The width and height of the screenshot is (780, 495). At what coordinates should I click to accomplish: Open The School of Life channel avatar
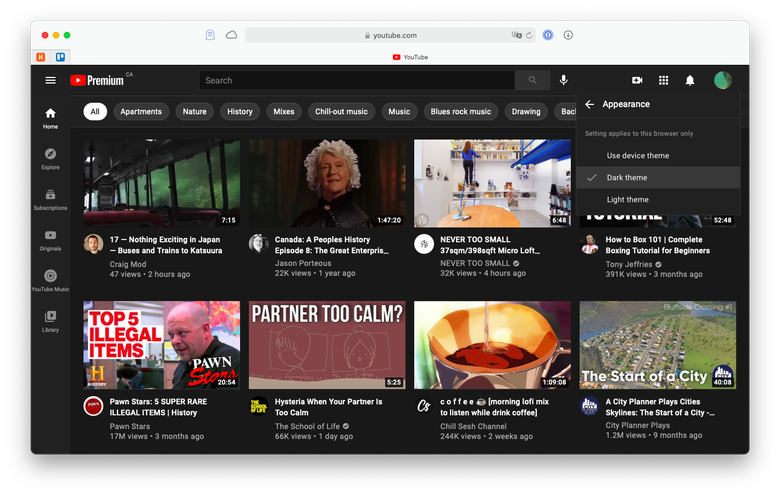click(x=258, y=406)
